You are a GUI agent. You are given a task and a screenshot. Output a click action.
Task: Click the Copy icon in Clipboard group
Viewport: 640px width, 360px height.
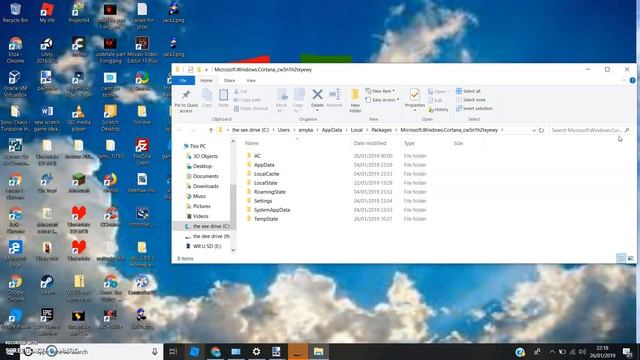click(x=207, y=98)
